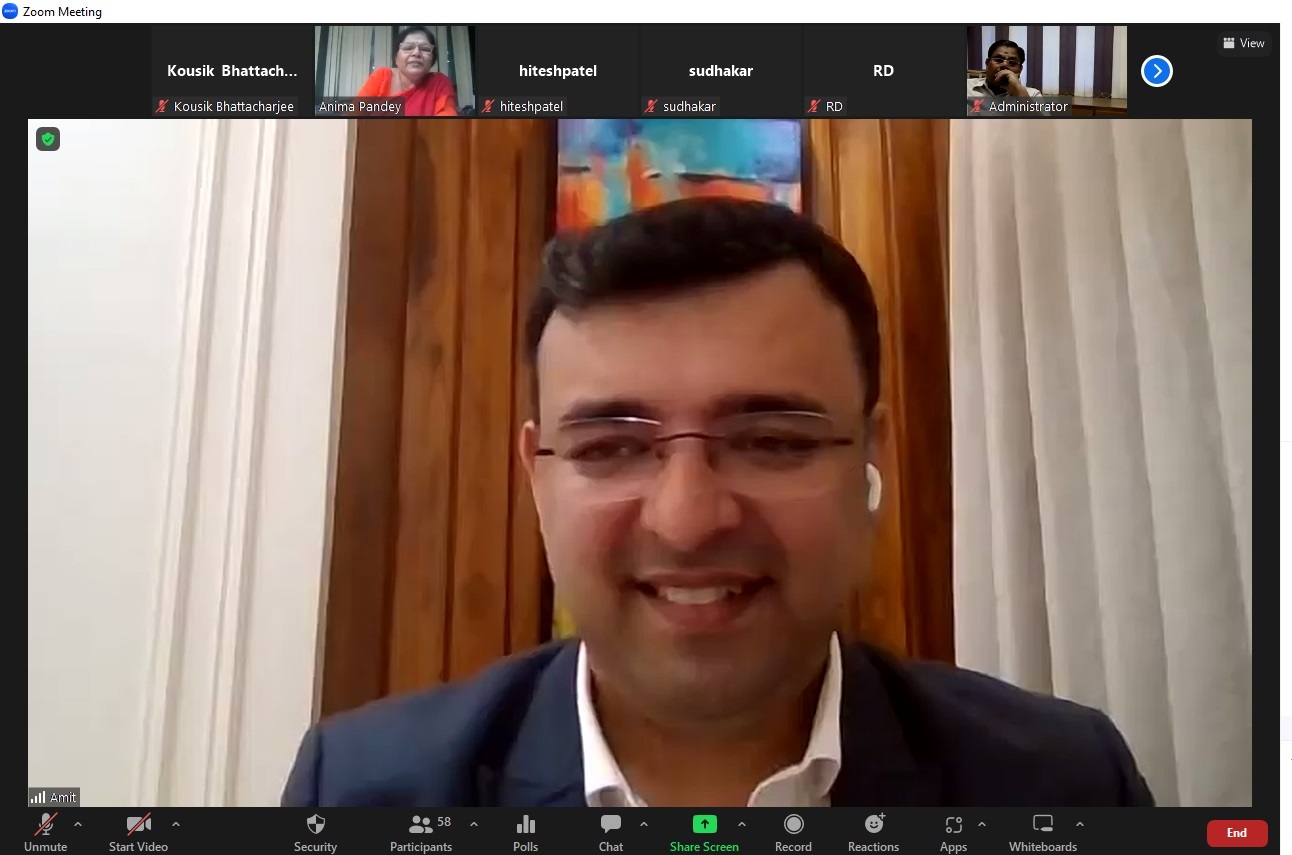Viewport: 1292px width, 855px height.
Task: Click the signal strength icon beside Amit
Action: pos(38,797)
